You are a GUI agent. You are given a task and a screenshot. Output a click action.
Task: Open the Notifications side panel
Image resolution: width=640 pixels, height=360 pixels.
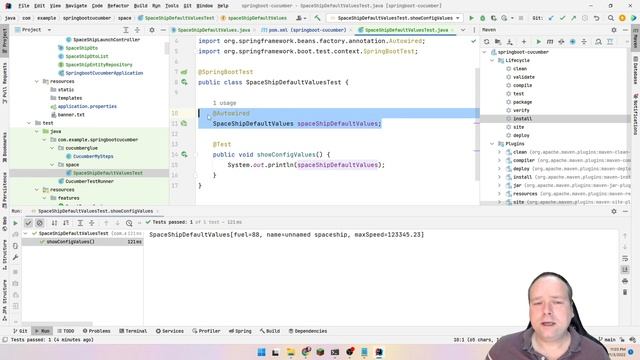[636, 114]
